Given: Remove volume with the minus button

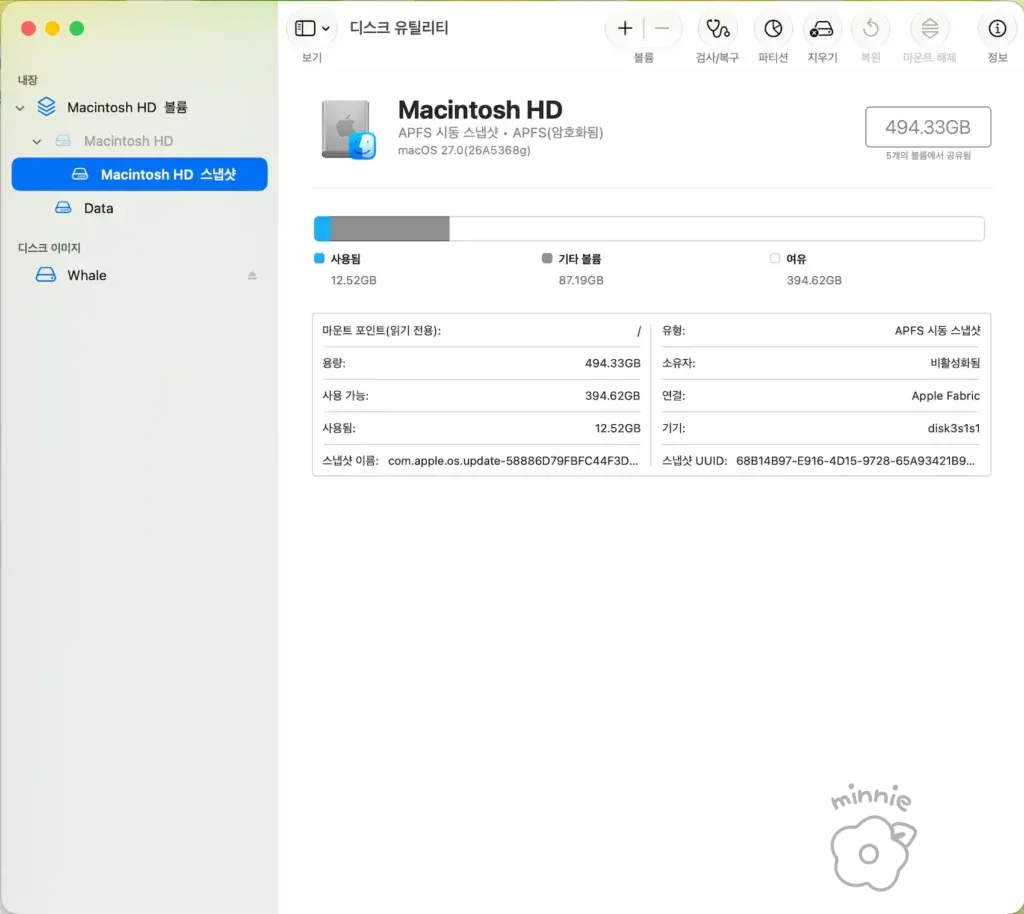Looking at the screenshot, I should 662,28.
